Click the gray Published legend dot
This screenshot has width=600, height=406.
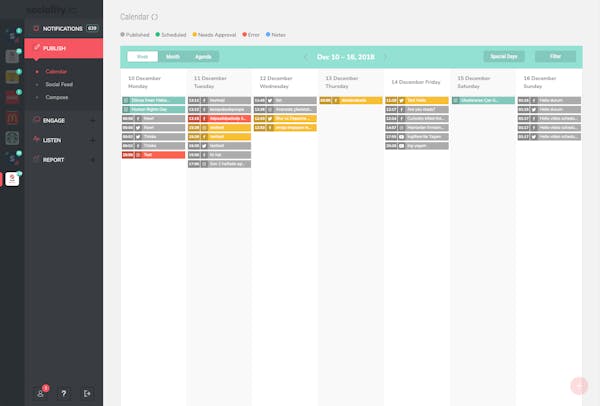(x=122, y=34)
